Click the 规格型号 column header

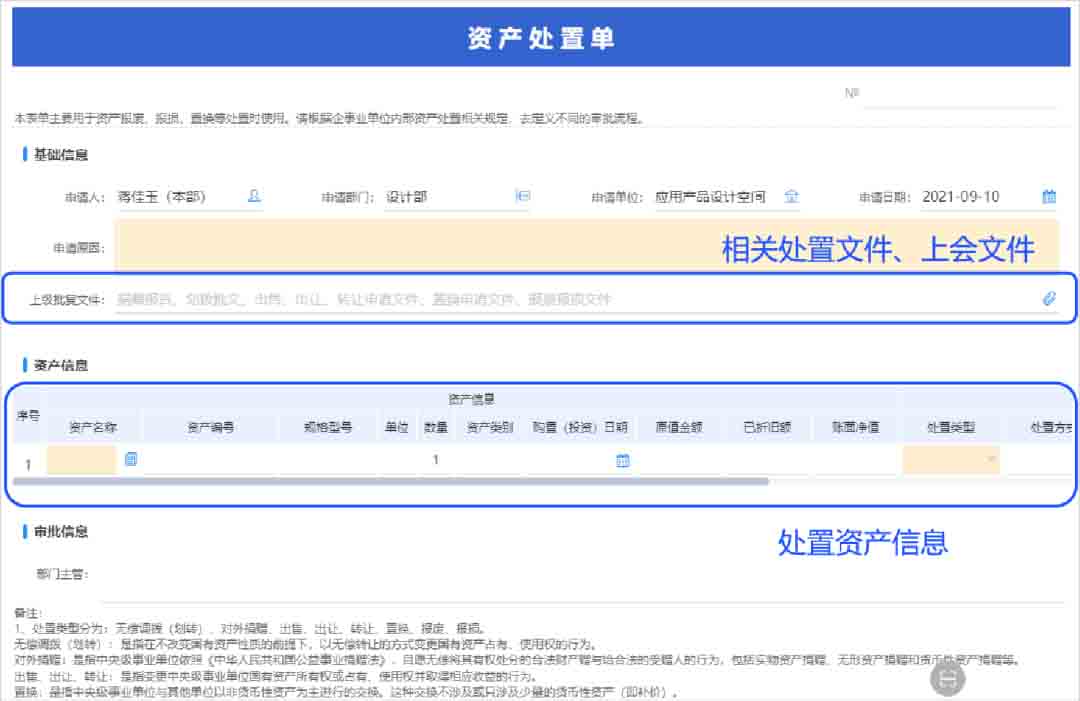pyautogui.click(x=328, y=427)
